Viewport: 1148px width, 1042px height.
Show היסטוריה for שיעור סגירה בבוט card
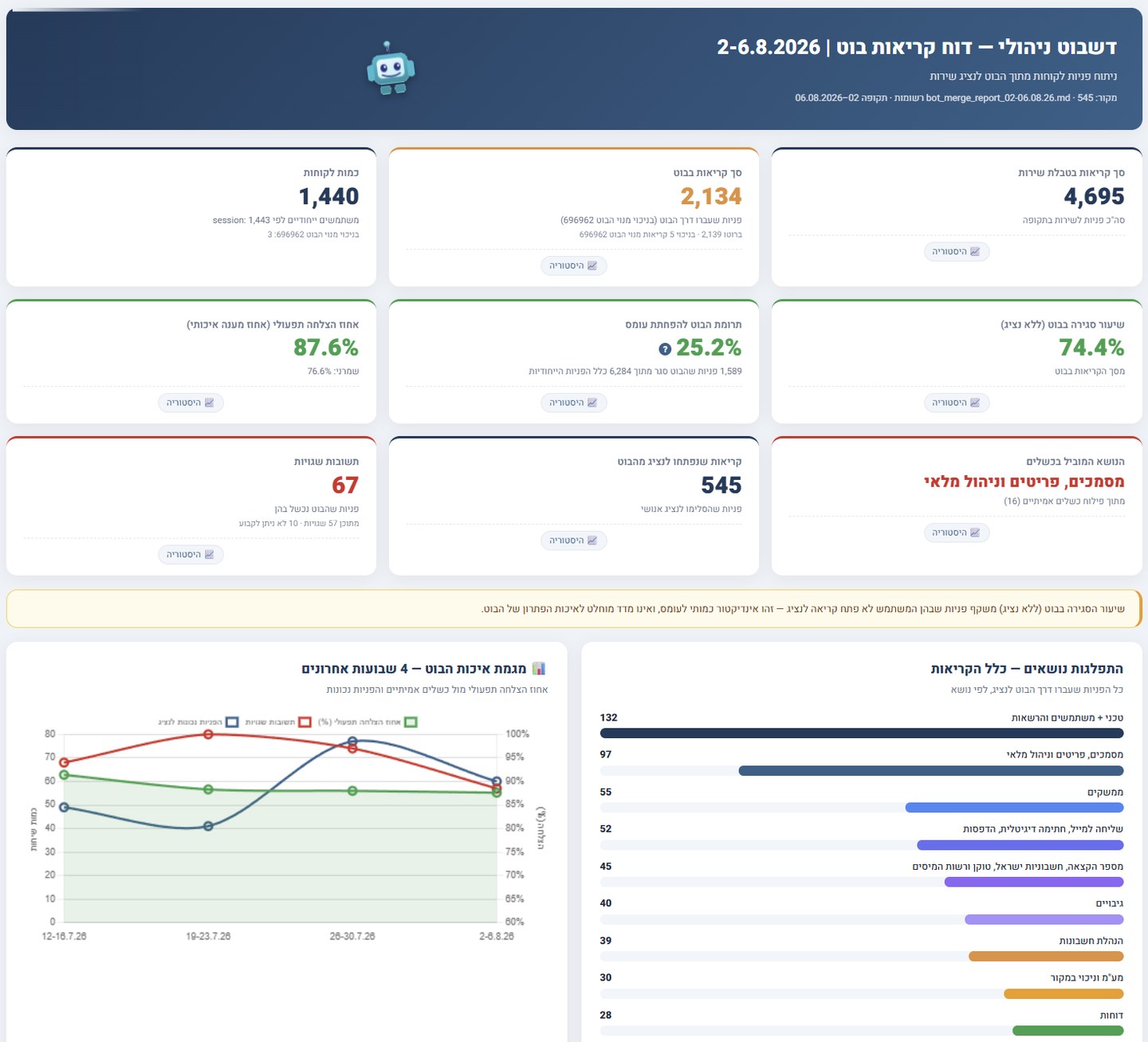click(957, 403)
